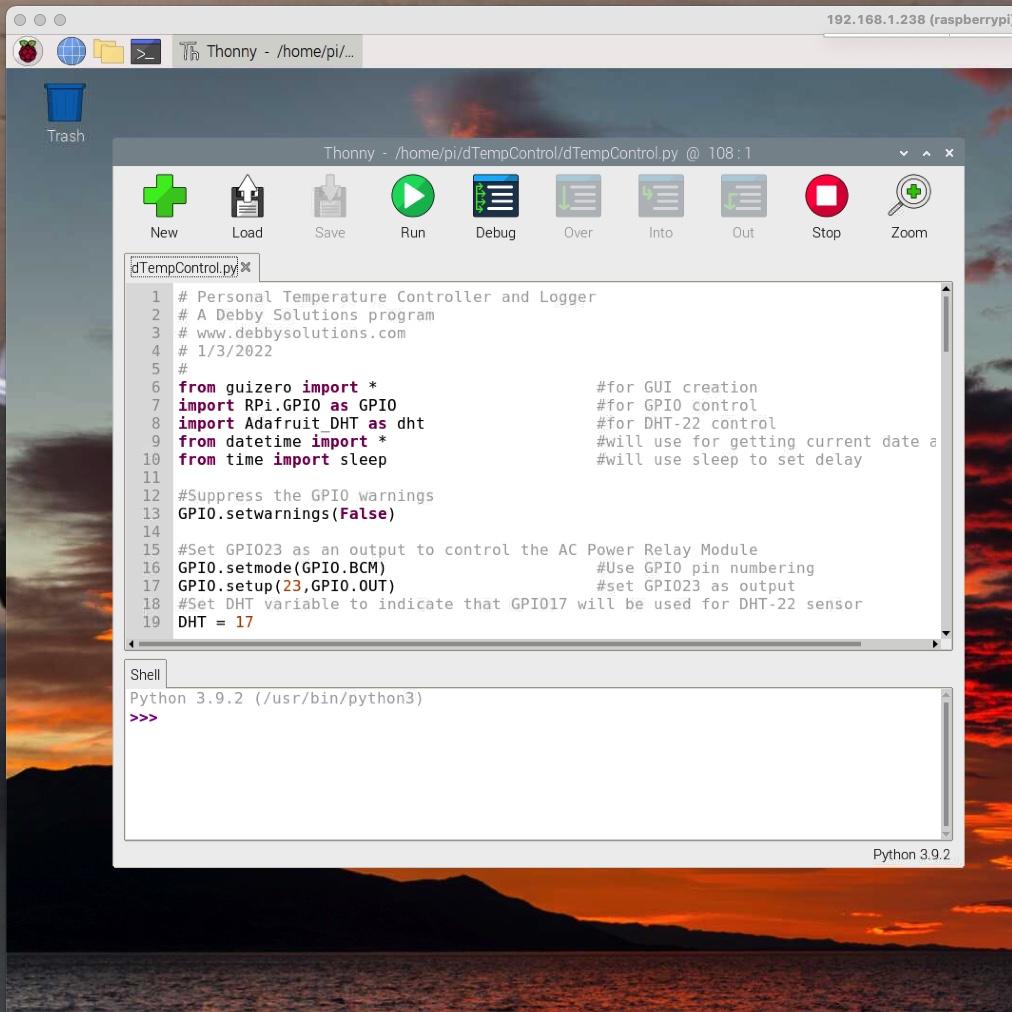Image resolution: width=1012 pixels, height=1012 pixels.
Task: Open the Raspberry Pi main menu
Action: click(x=28, y=51)
